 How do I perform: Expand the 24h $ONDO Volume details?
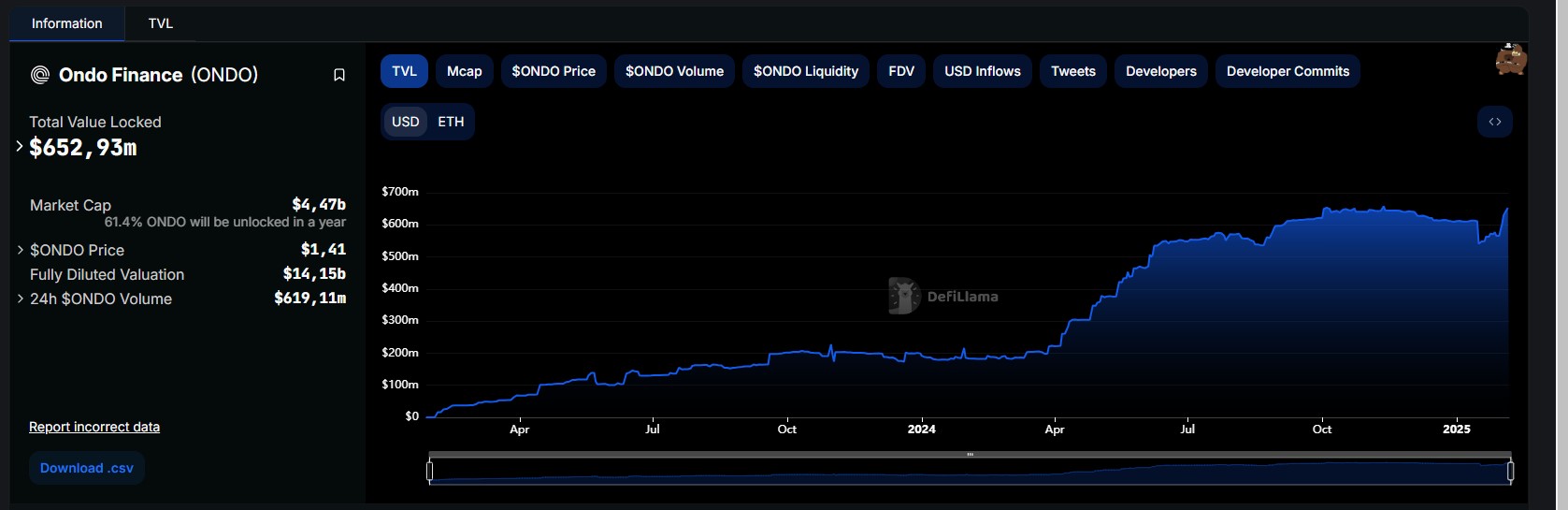click(21, 299)
